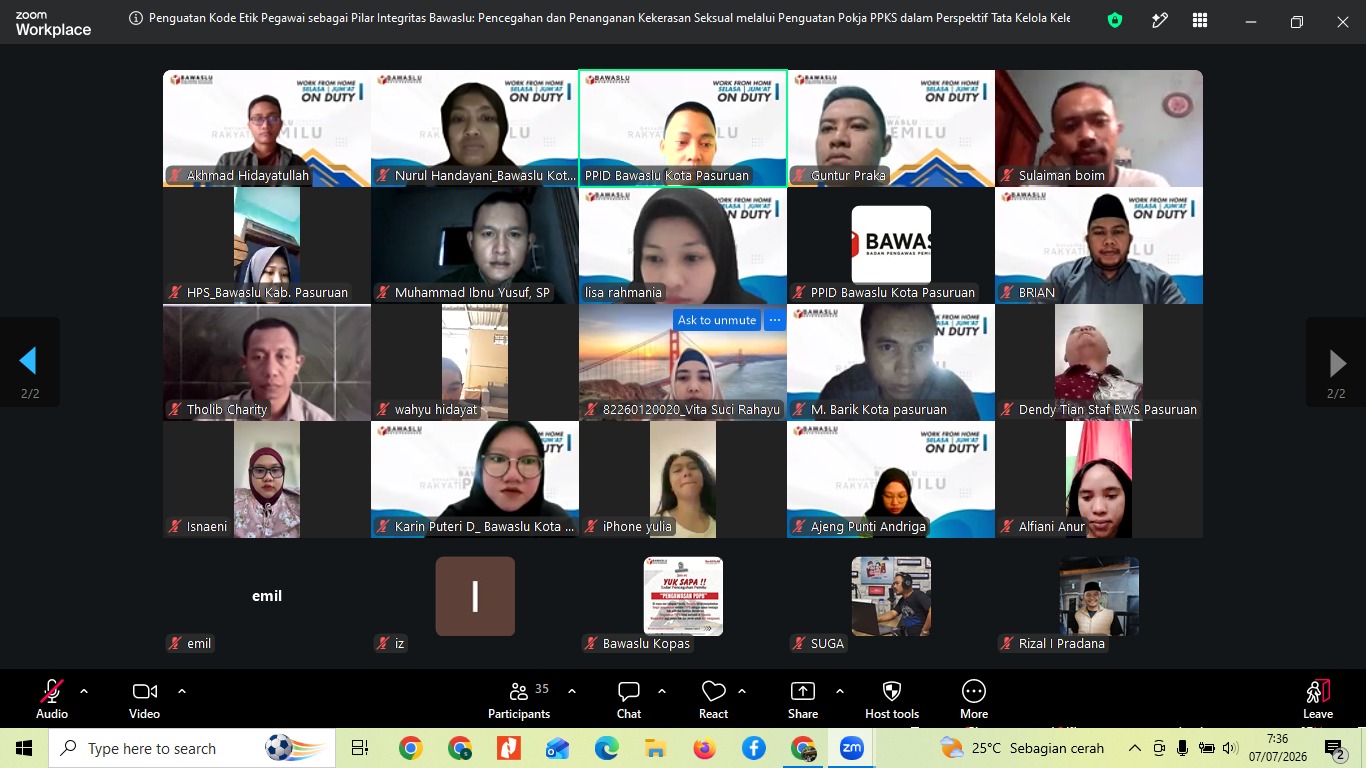Screen dimensions: 1366x768
Task: Select Isnaeni's video tile
Action: (267, 479)
